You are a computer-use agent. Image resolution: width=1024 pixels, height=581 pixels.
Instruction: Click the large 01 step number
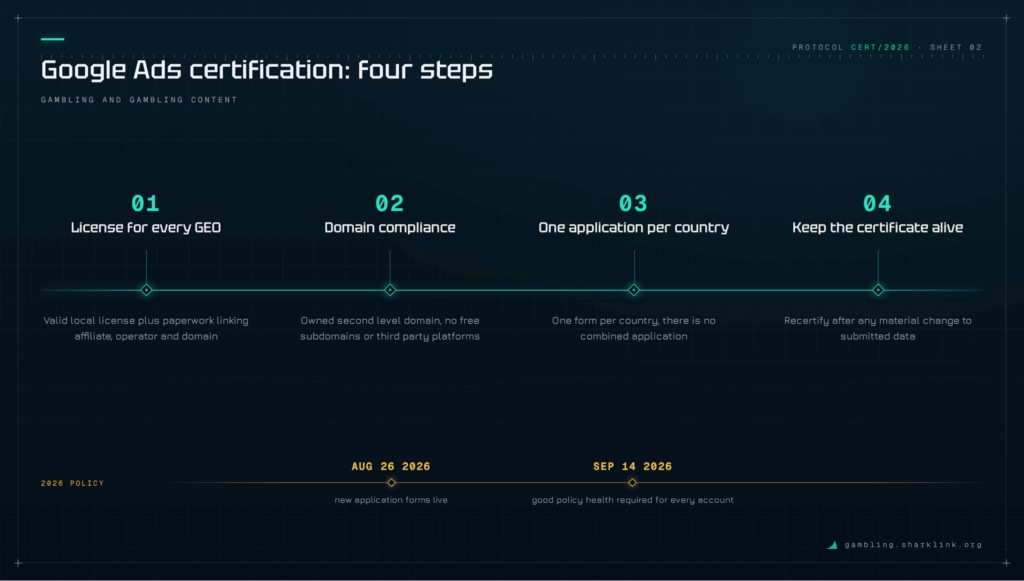[145, 203]
